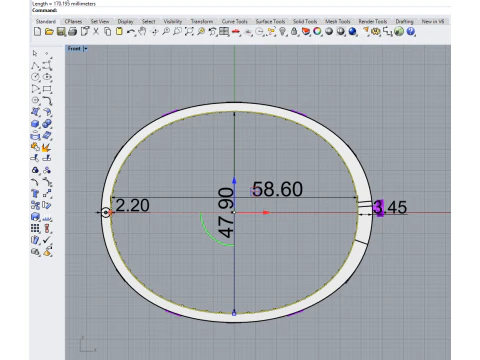Image resolution: width=480 pixels, height=360 pixels.
Task: Click the Fillet Curves sidebar tool
Action: (47, 100)
